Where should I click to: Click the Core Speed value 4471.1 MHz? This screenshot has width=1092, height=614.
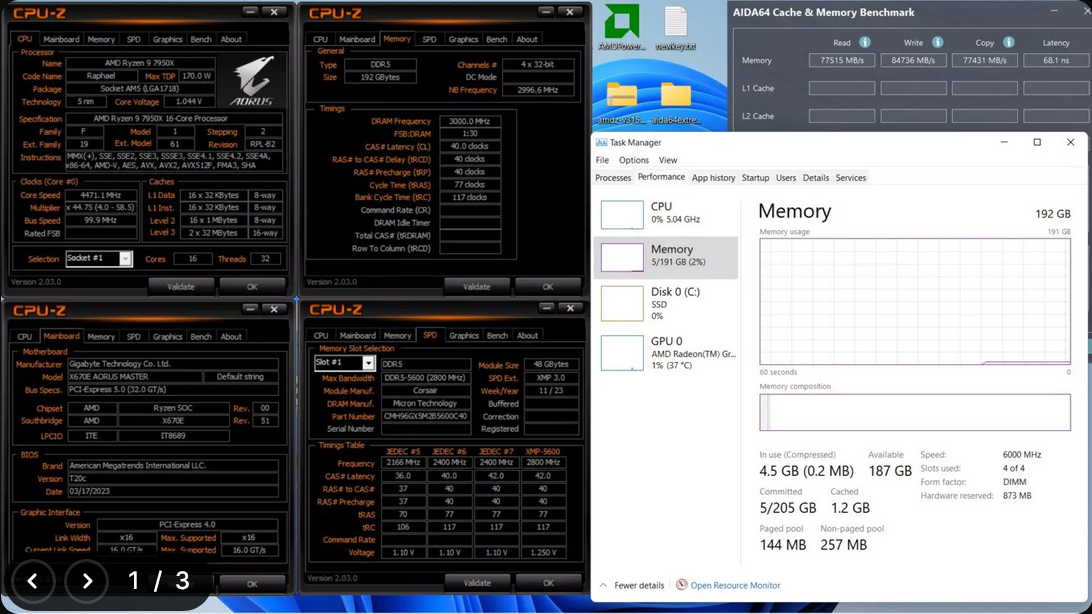click(101, 195)
